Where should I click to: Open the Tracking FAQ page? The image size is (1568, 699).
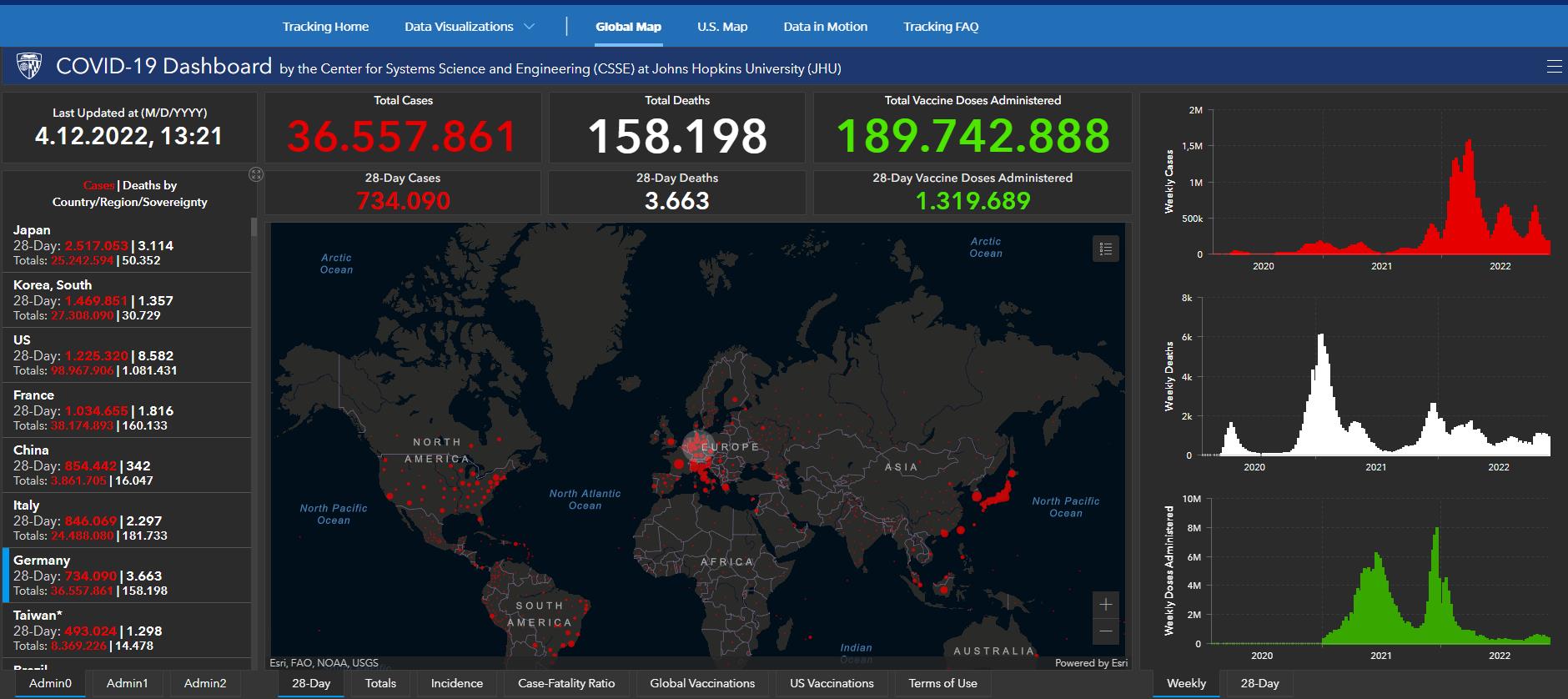[x=941, y=27]
